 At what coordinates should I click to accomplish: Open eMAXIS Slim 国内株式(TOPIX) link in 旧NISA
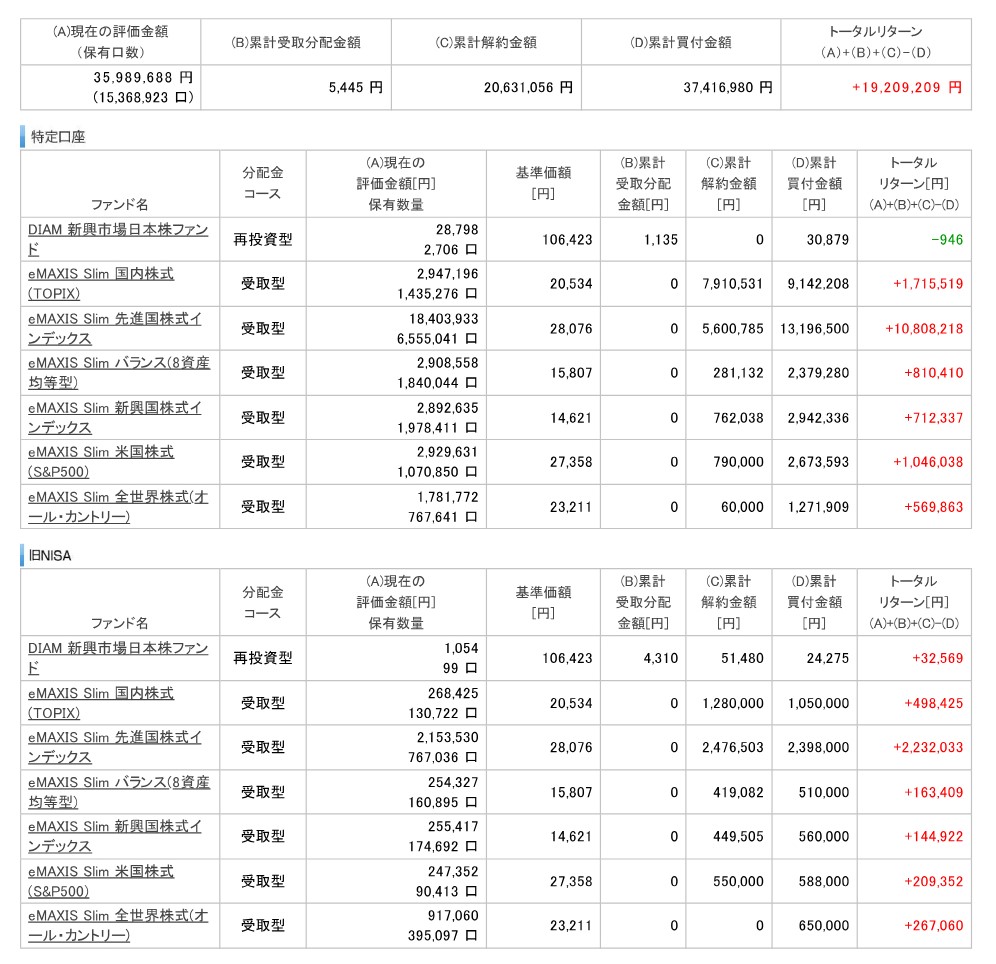[101, 702]
